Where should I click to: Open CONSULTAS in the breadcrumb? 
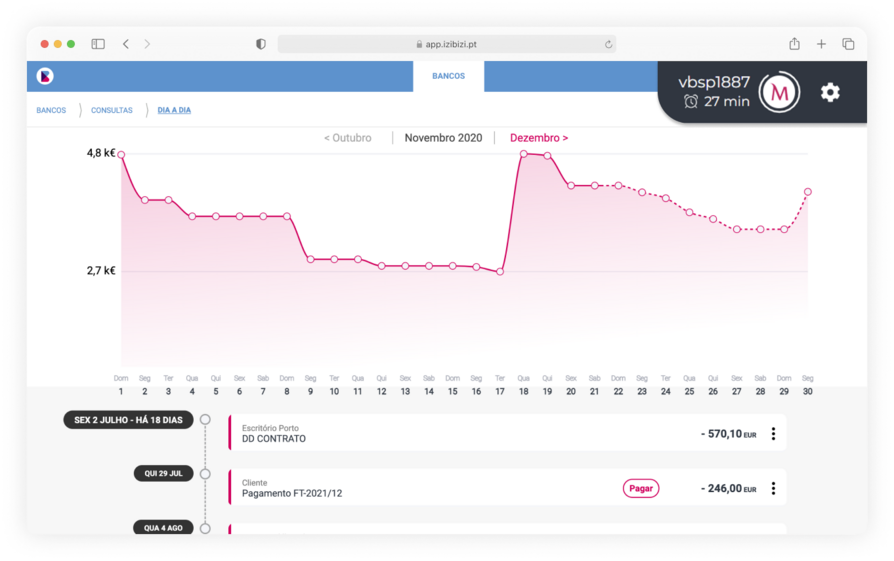click(112, 110)
